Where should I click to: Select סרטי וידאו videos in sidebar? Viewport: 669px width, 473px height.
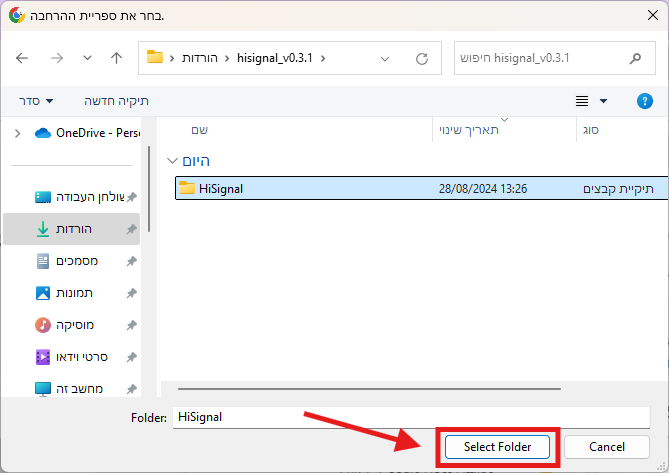(x=85, y=356)
